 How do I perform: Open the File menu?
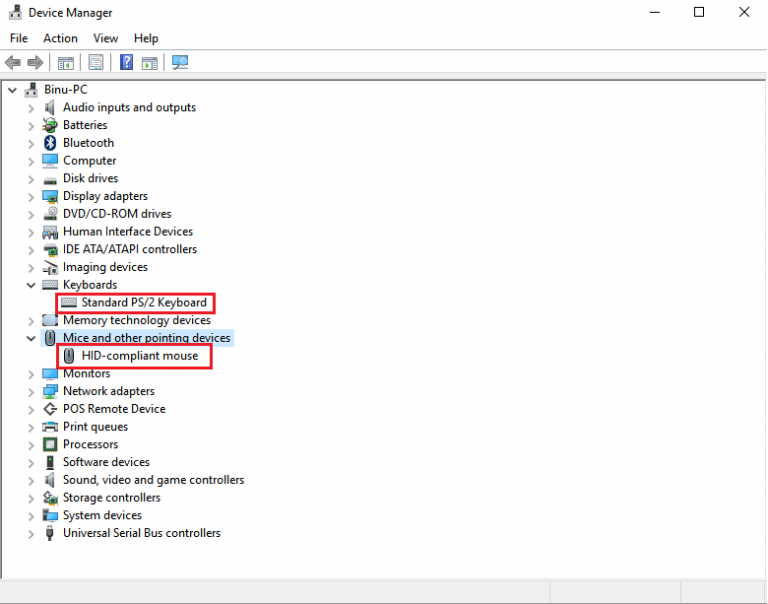click(19, 38)
